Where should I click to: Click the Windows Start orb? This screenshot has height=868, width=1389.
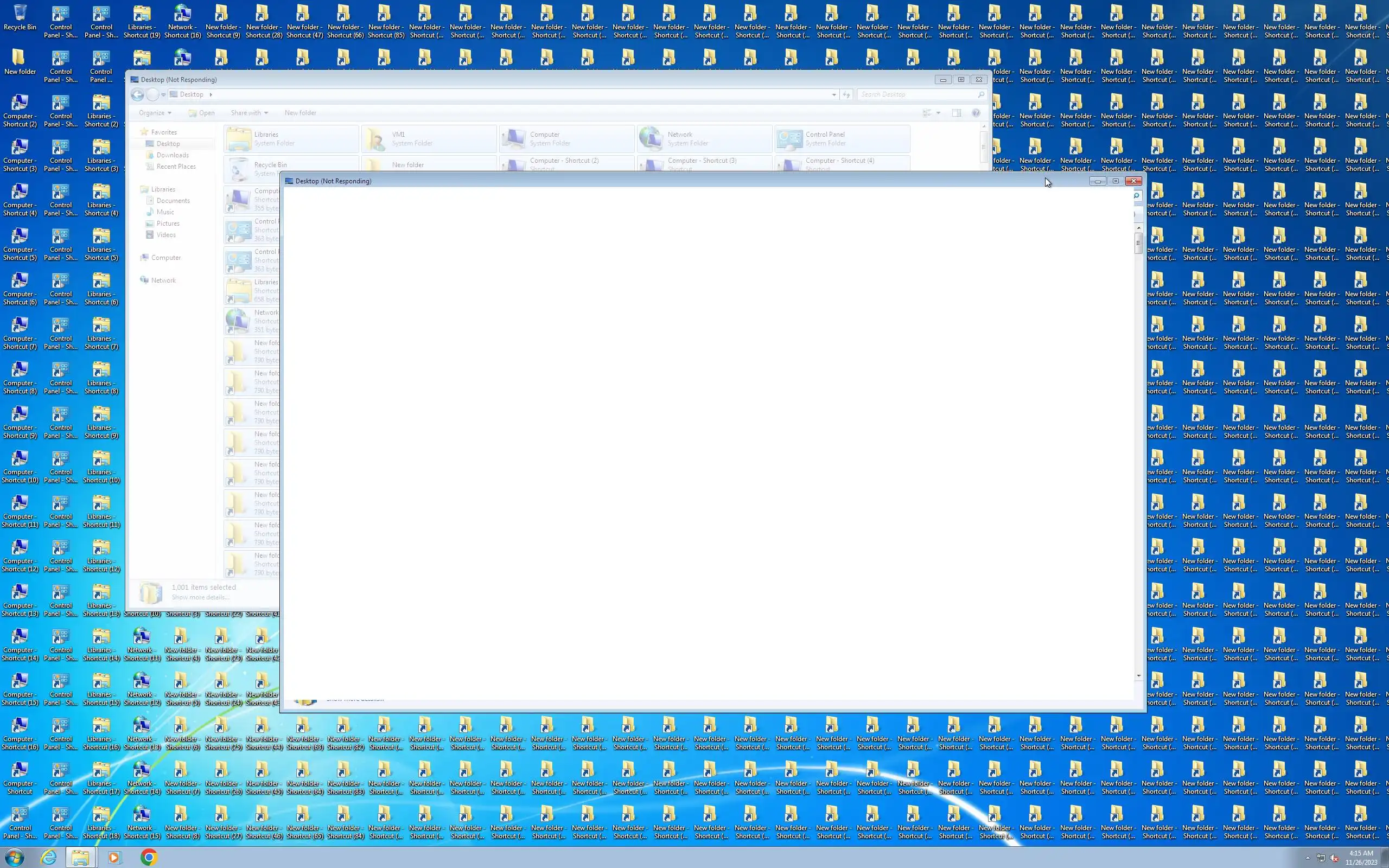14,857
